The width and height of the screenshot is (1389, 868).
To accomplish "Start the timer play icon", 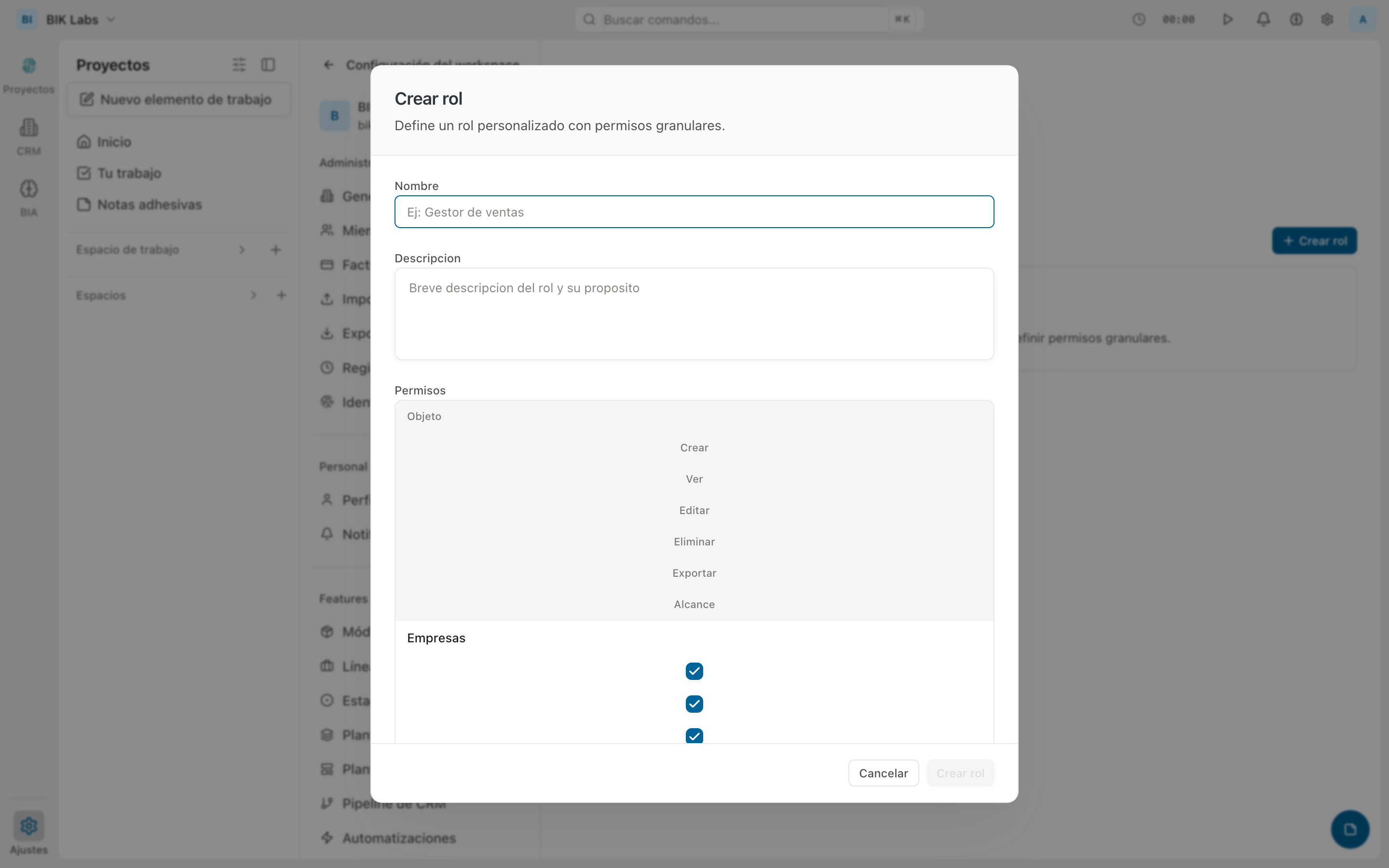I will (1227, 19).
